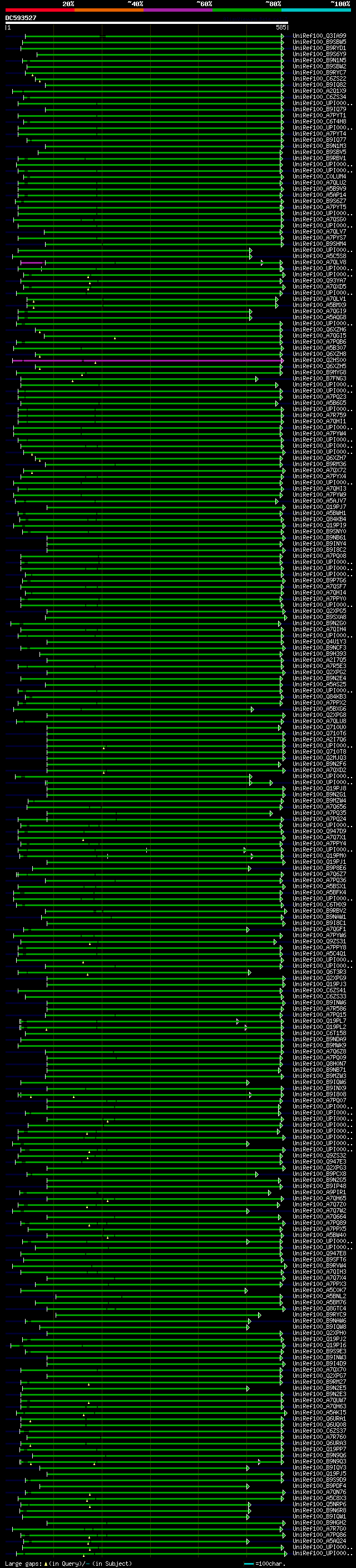This screenshot has width=356, height=1568.
Task: Select the UniRef100_Q6UQ08 label
Action: tap(319, 1424)
